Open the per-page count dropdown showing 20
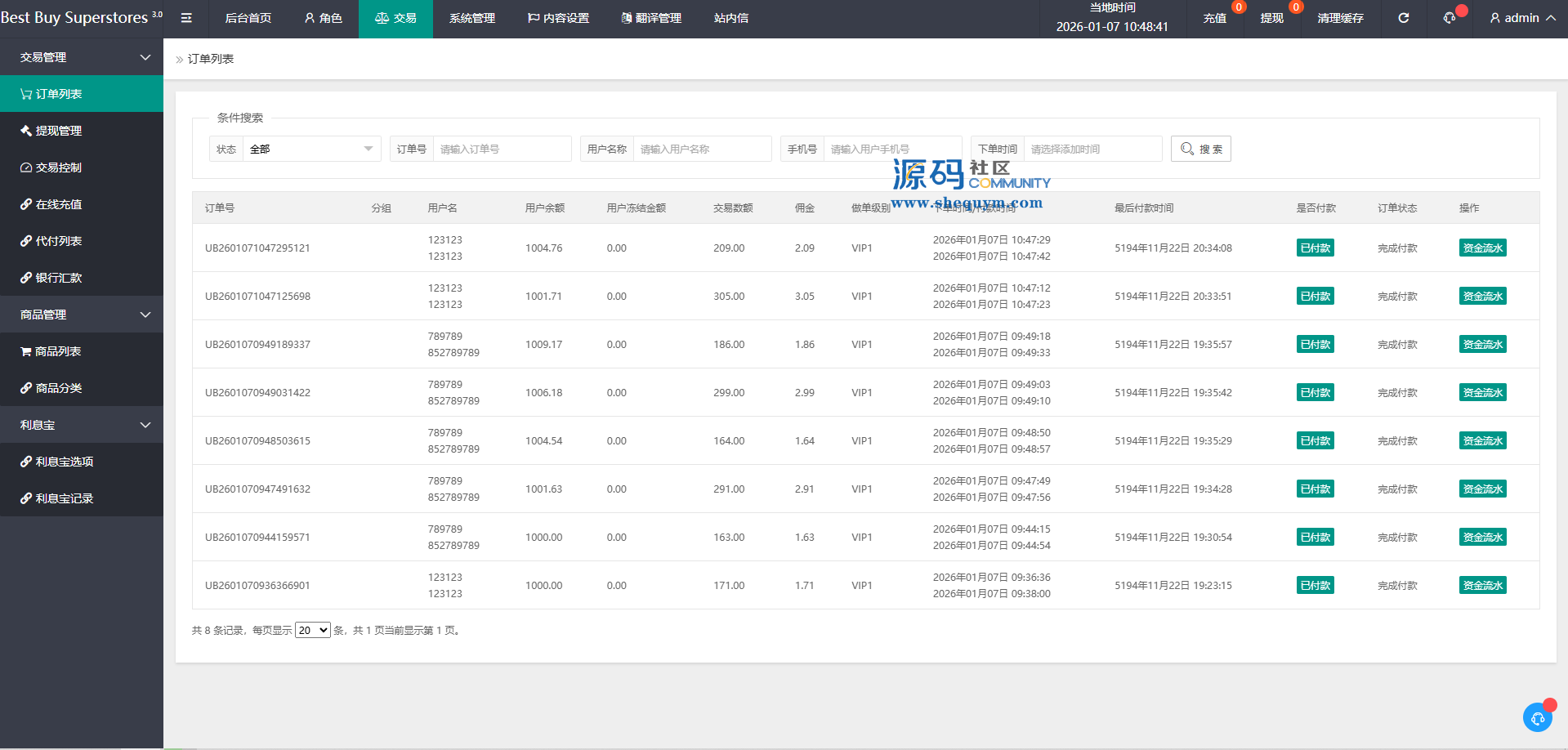This screenshot has height=750, width=1568. coord(312,630)
